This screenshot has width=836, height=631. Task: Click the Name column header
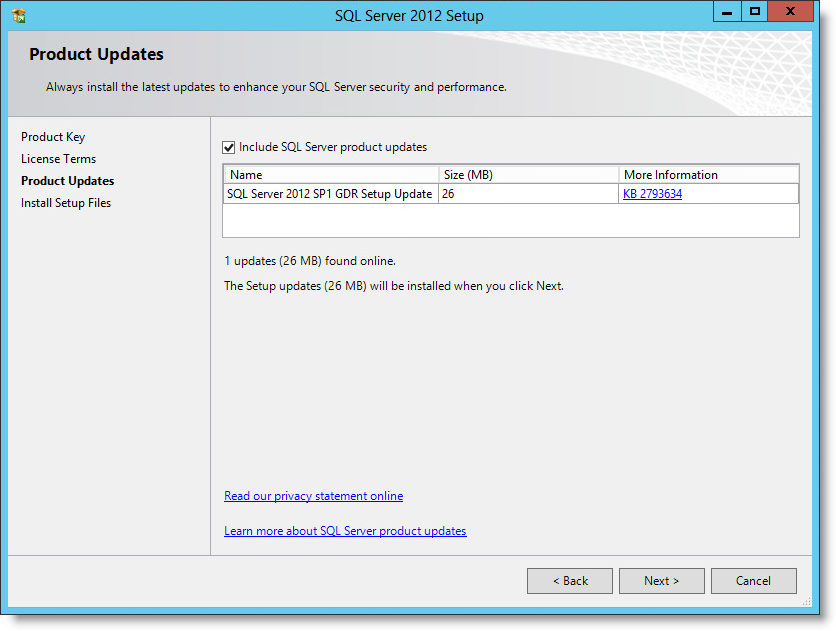tap(332, 175)
